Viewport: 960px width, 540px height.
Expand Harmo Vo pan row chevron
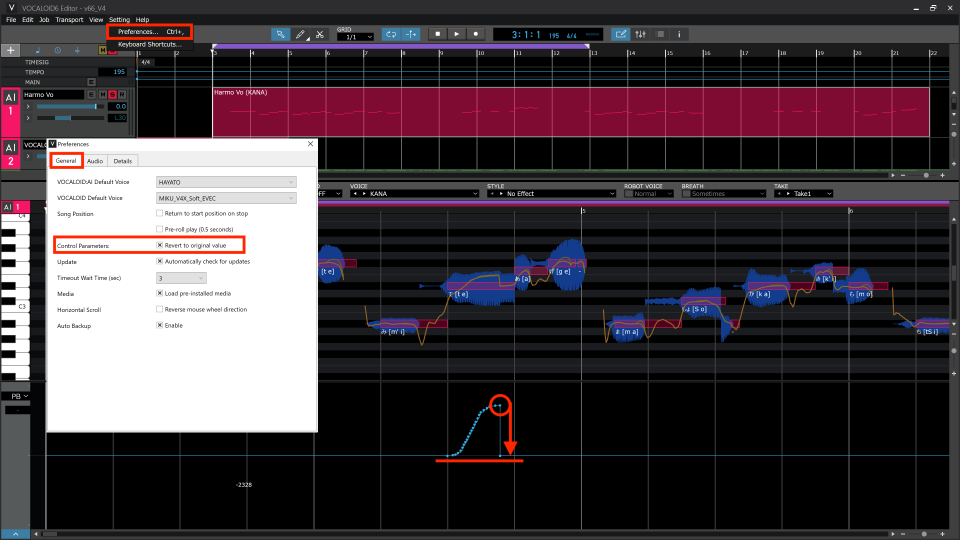[x=28, y=118]
